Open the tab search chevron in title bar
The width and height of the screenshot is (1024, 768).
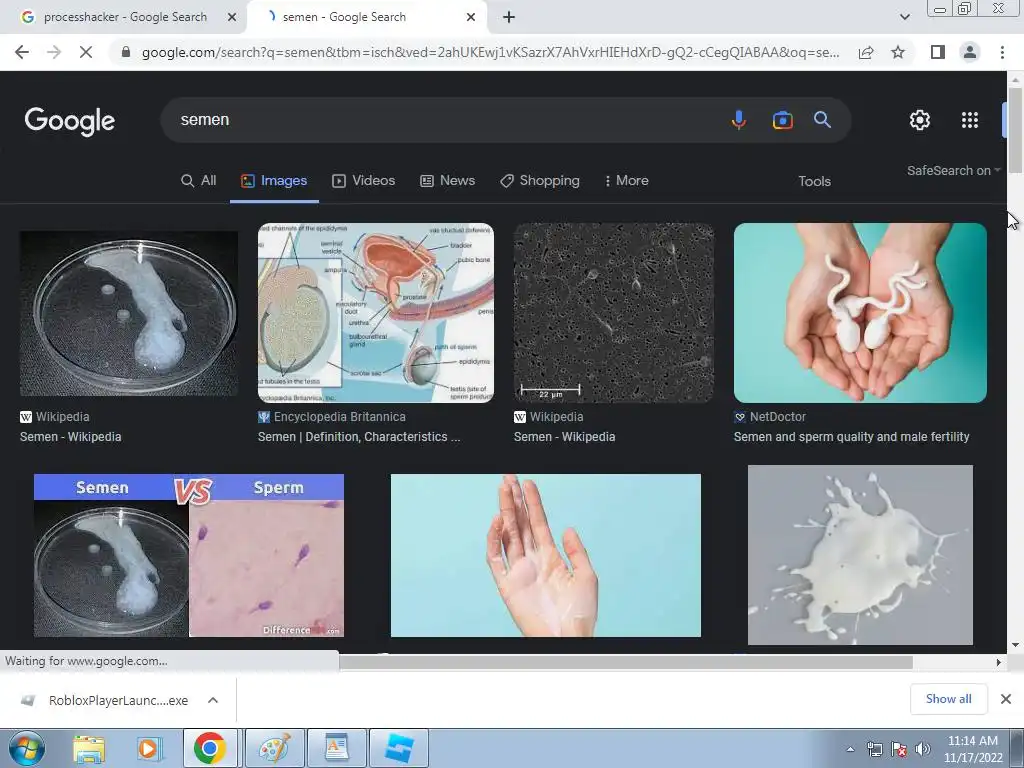[x=904, y=17]
